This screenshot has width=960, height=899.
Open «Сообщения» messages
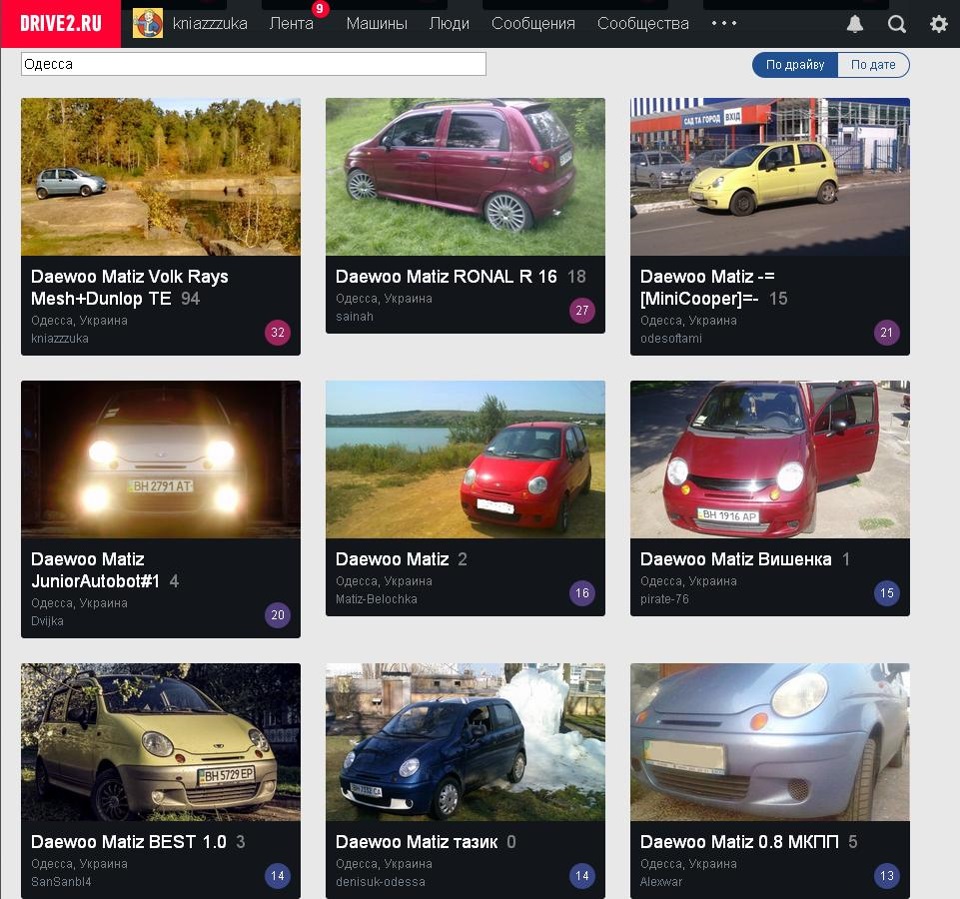tap(533, 23)
